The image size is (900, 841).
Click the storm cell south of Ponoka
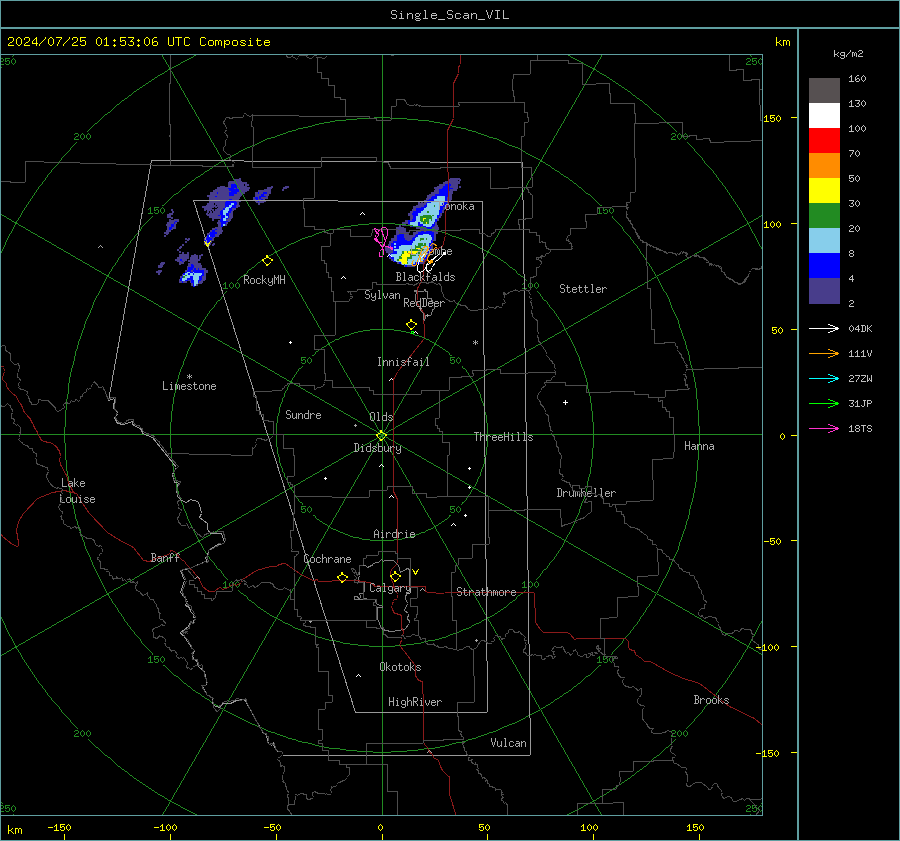[x=426, y=219]
